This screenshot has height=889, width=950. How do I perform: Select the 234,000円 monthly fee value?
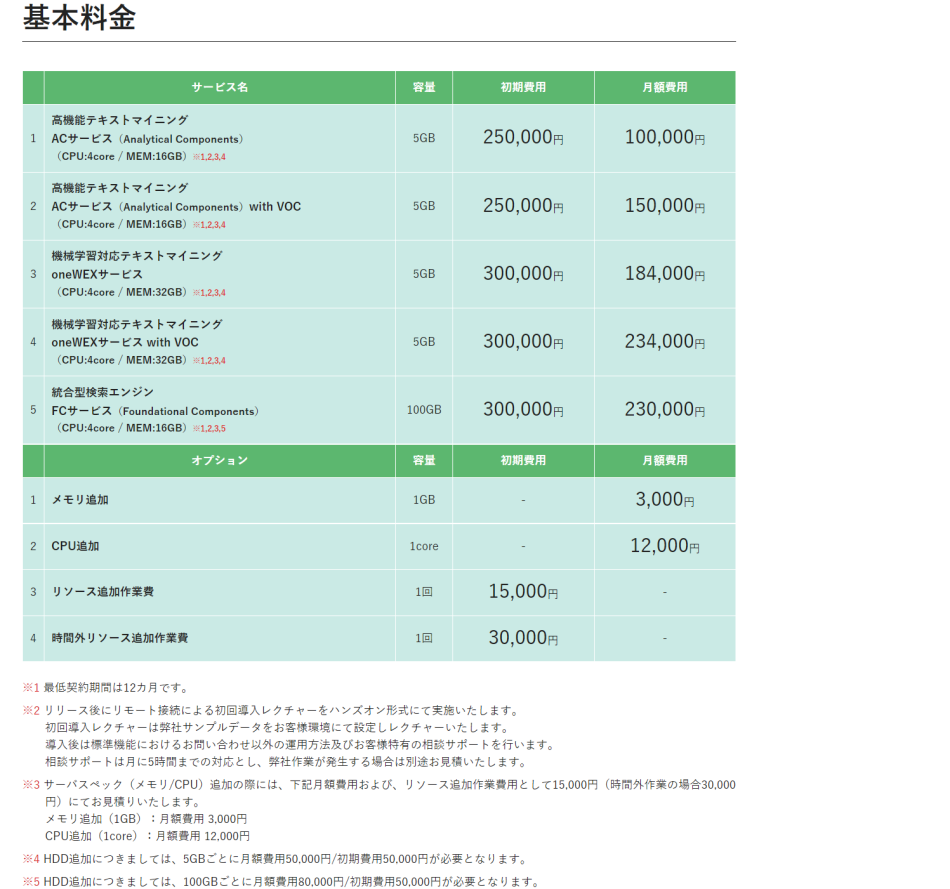point(664,342)
